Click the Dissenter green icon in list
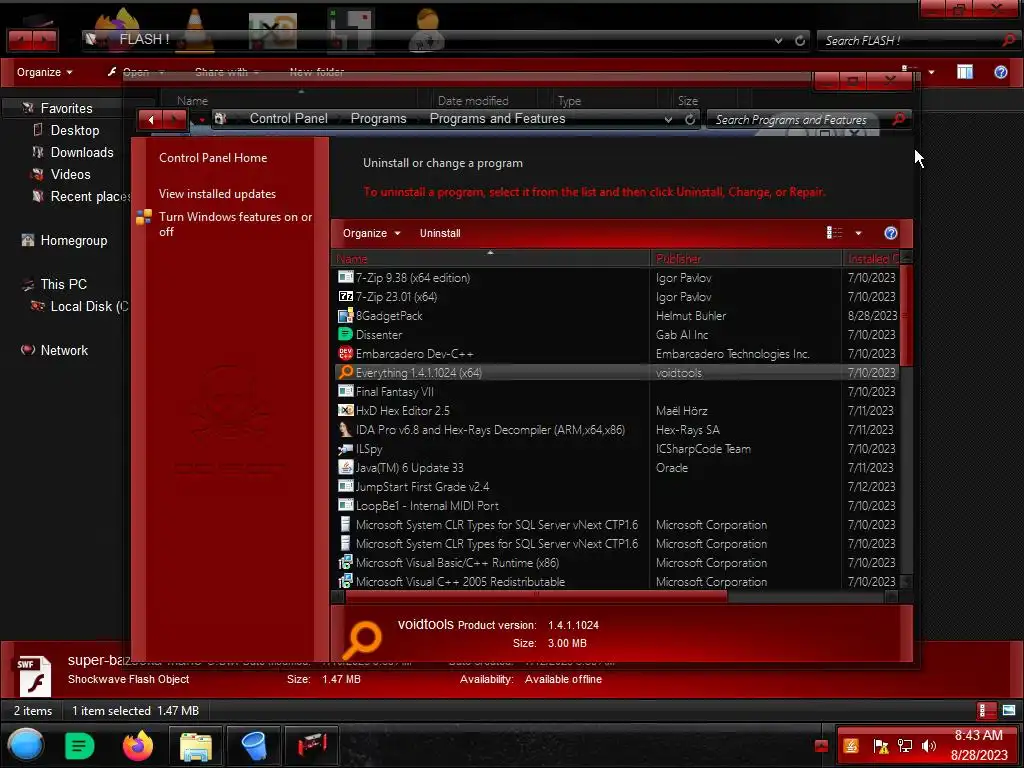Viewport: 1024px width, 768px height. click(x=345, y=334)
